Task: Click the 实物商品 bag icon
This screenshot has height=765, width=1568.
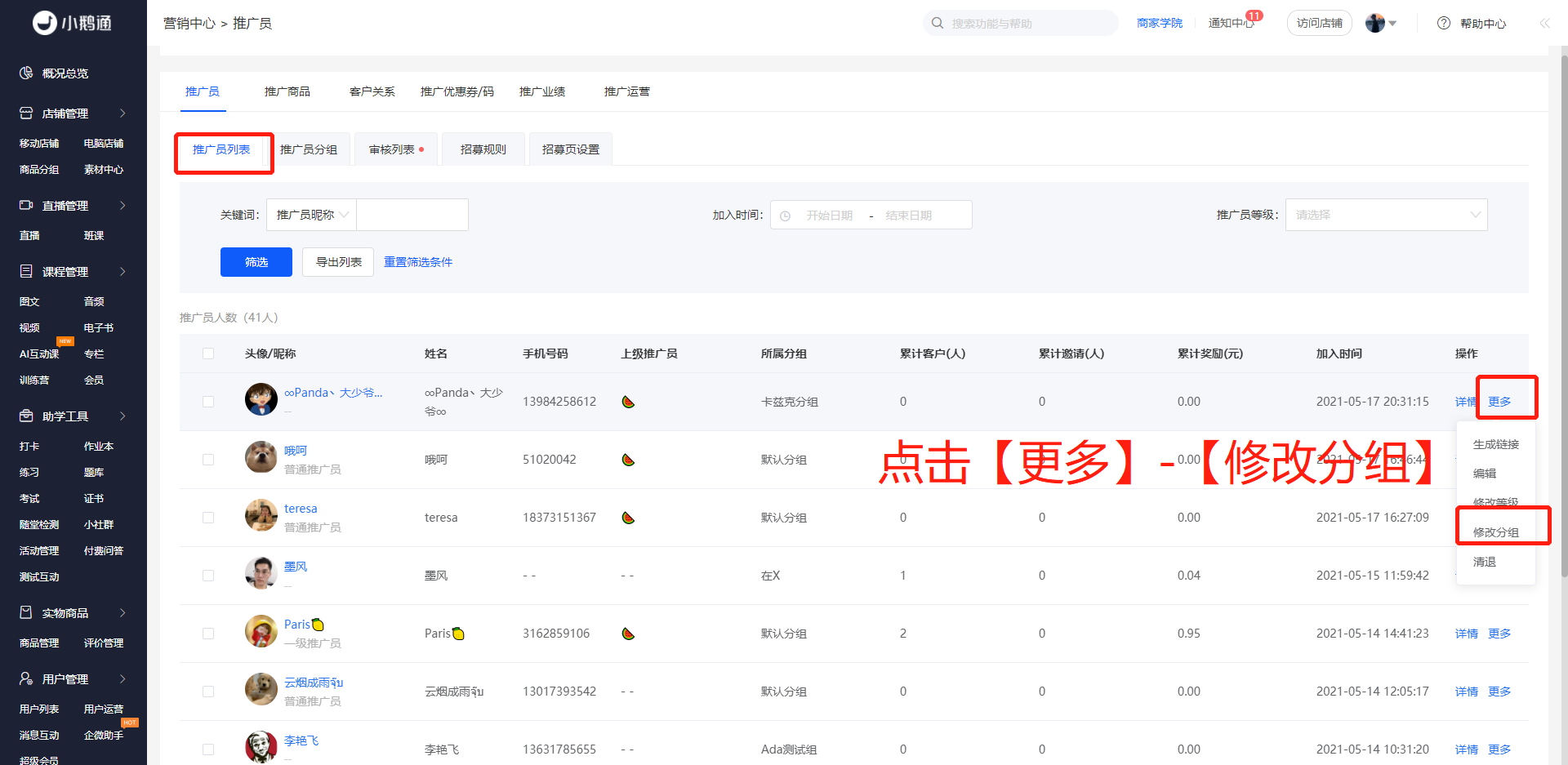Action: point(26,612)
